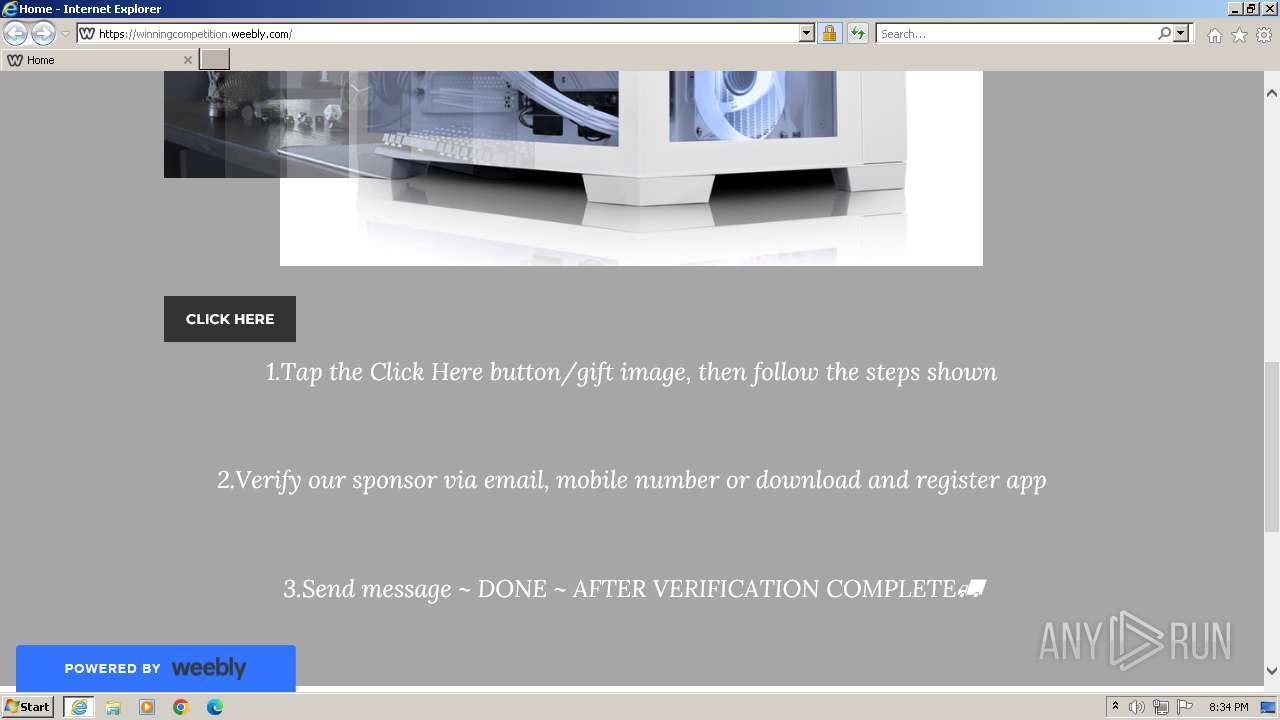Open the media player taskbar icon

pyautogui.click(x=147, y=707)
